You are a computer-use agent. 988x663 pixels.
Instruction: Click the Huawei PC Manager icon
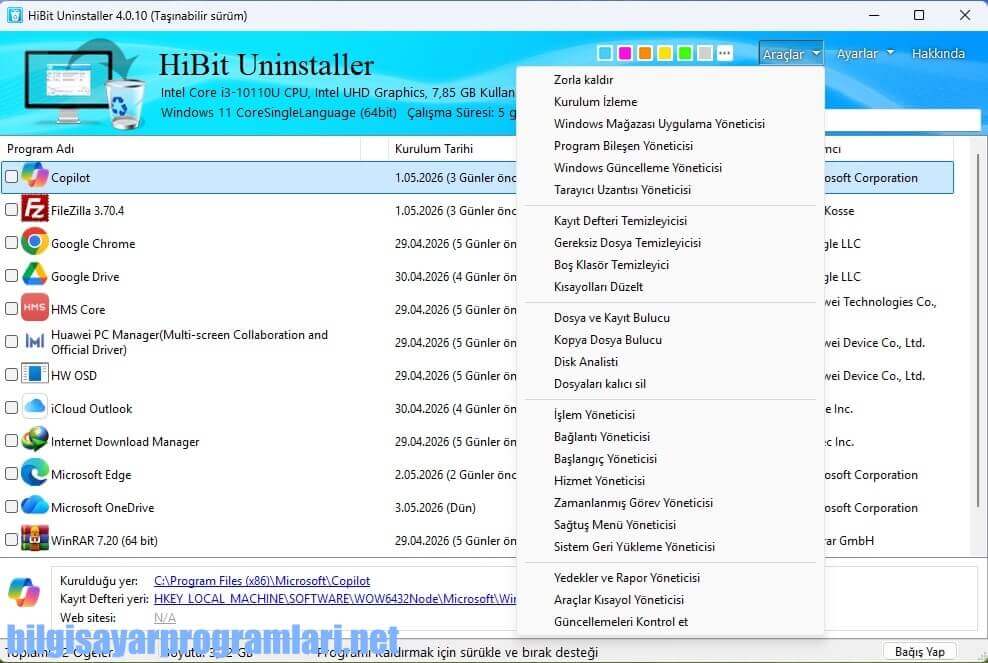(35, 342)
